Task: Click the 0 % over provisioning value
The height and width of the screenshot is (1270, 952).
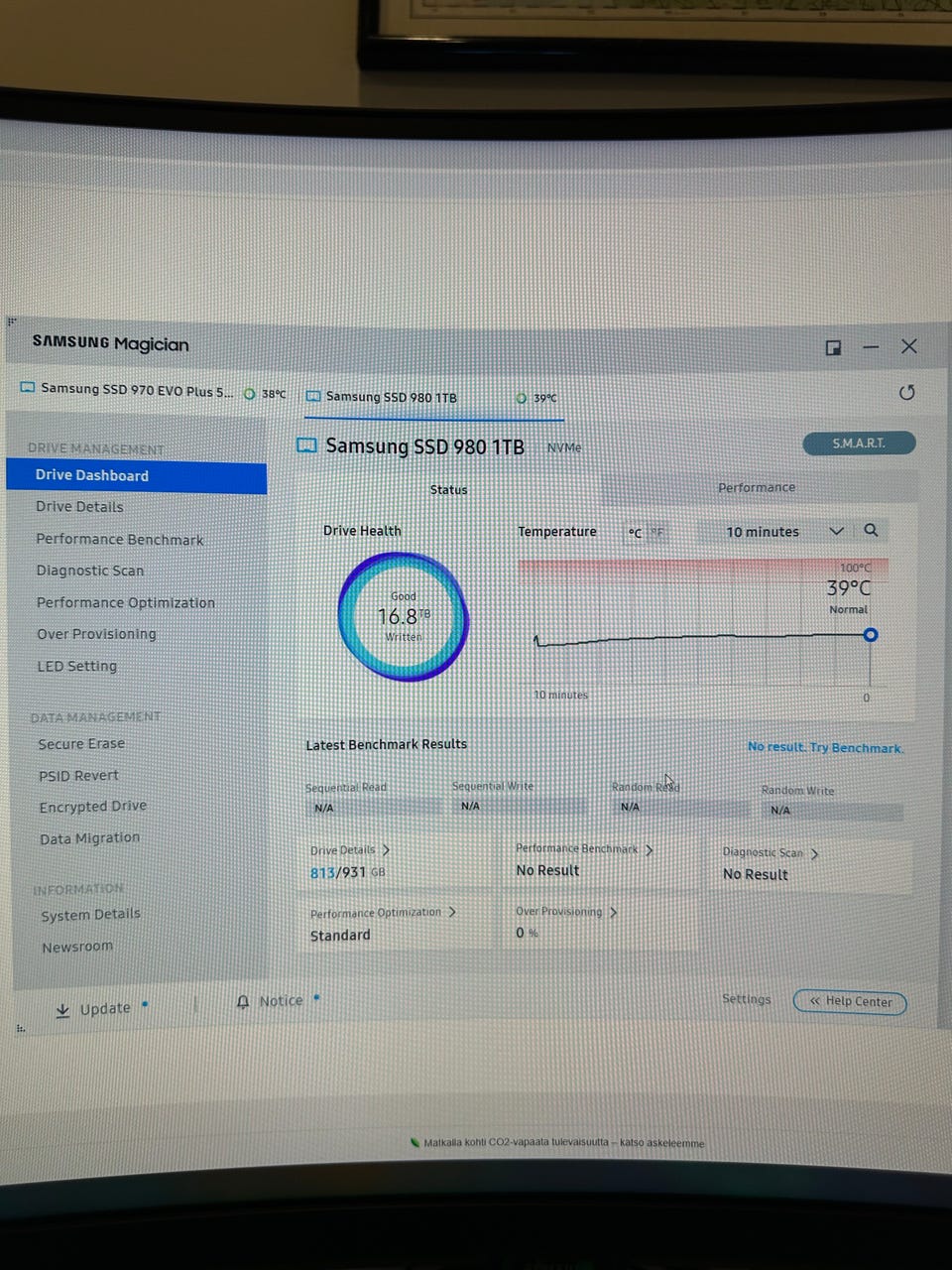Action: click(x=527, y=933)
